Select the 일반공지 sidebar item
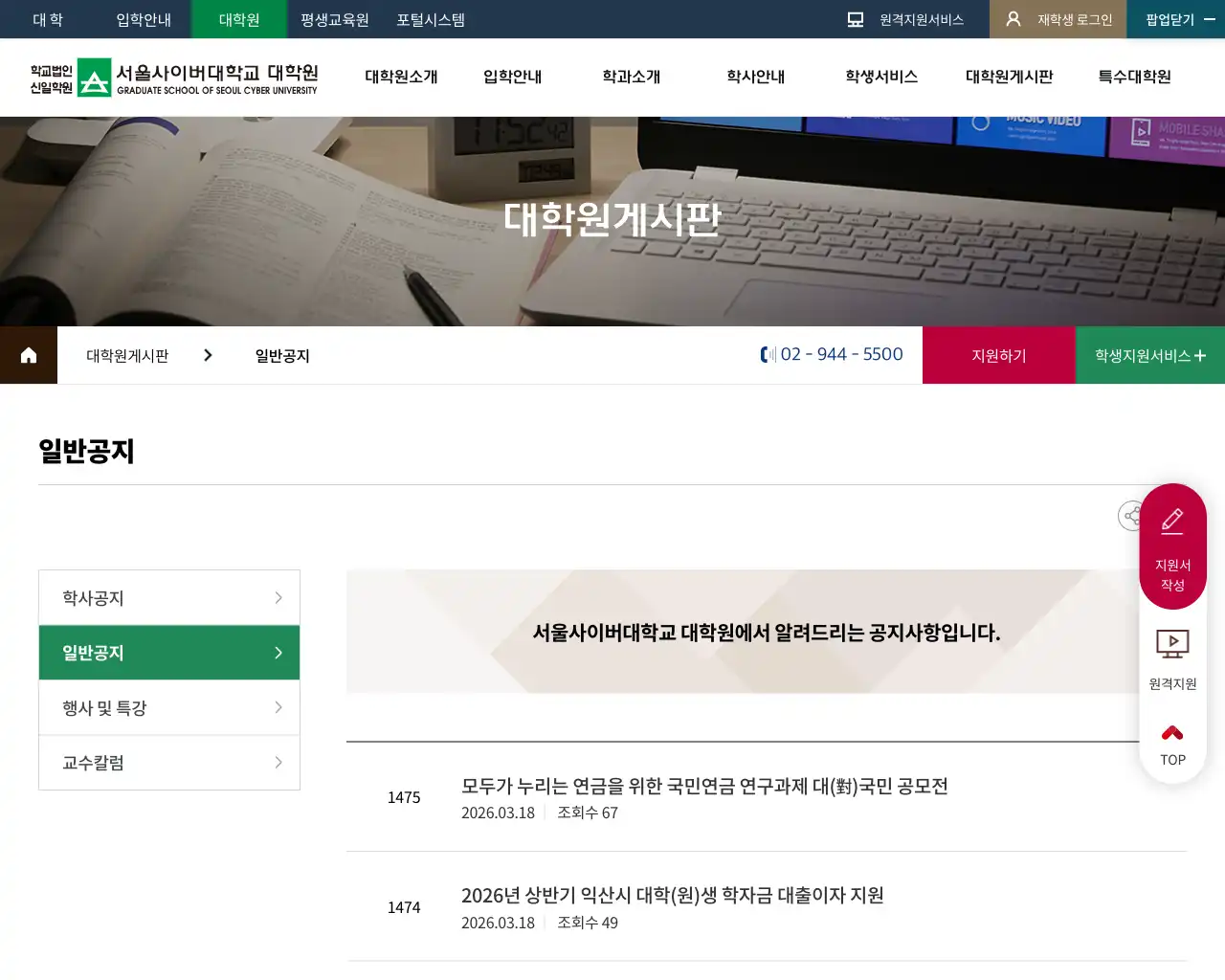 169,653
